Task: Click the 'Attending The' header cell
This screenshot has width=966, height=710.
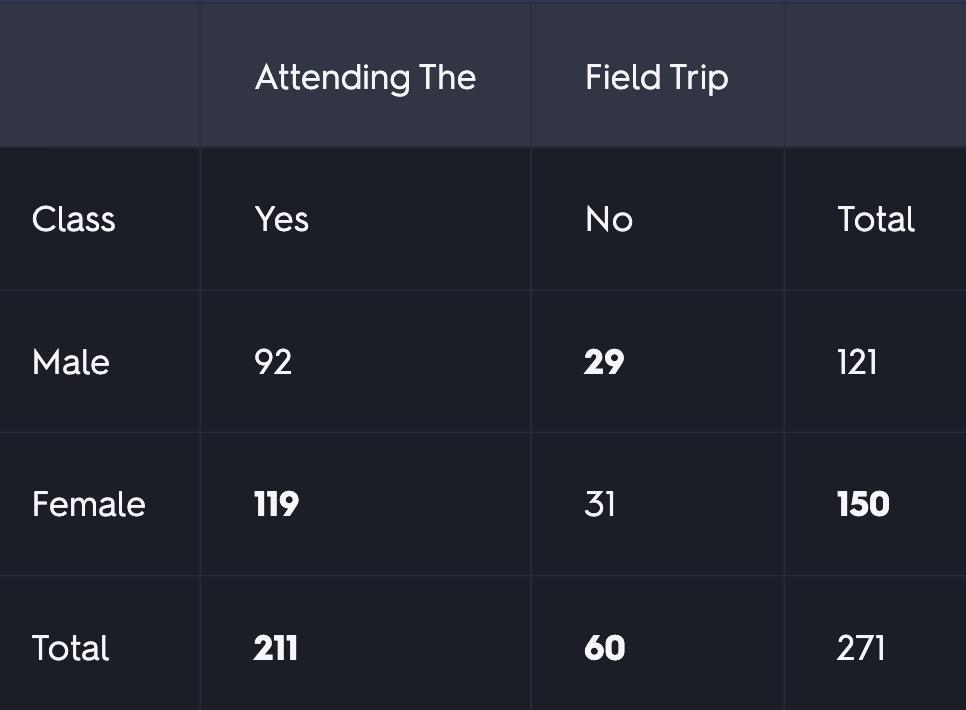Action: pos(365,78)
